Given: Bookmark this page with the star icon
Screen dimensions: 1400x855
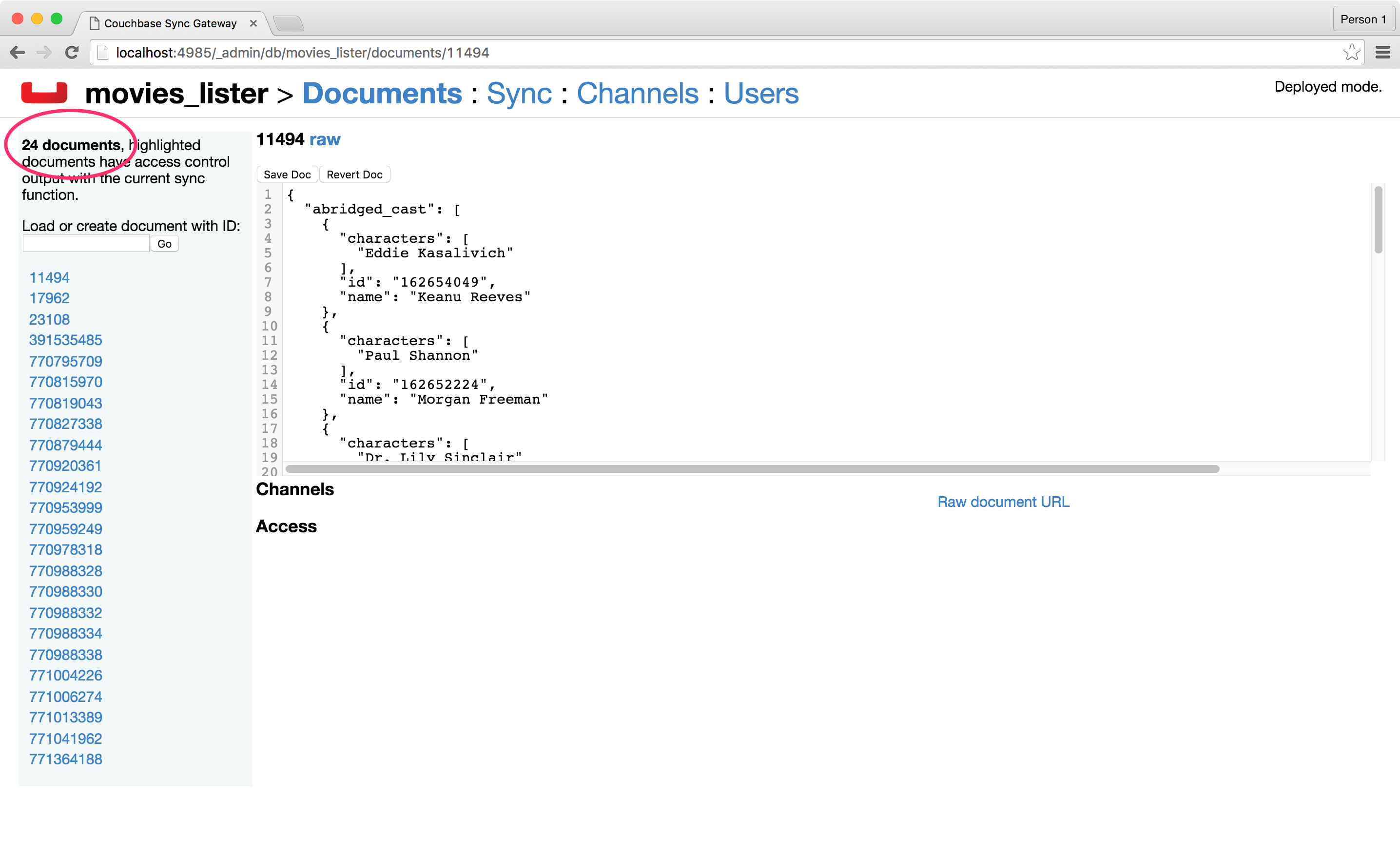Looking at the screenshot, I should click(1351, 53).
